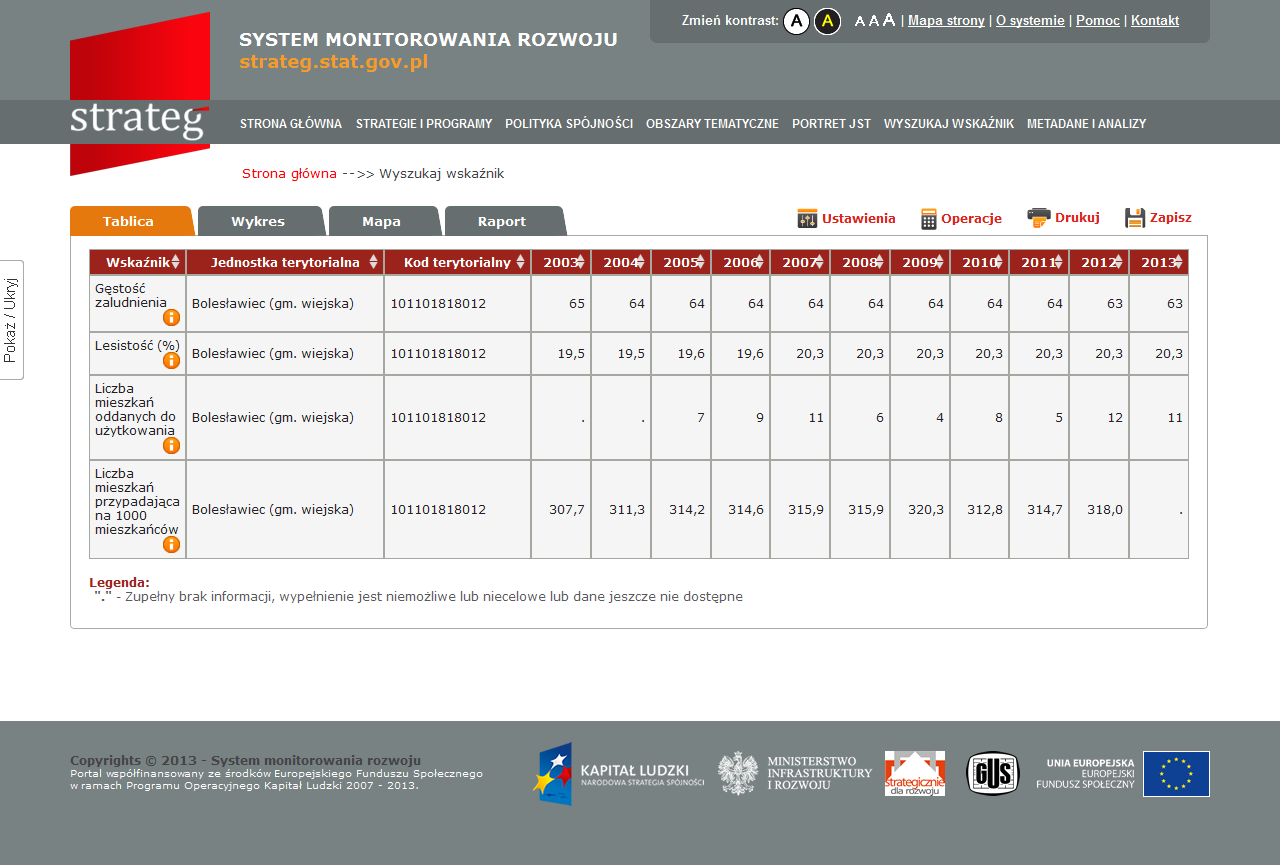Screen dimensions: 1280x865
Task: Sort by 2003 column
Action: point(561,262)
